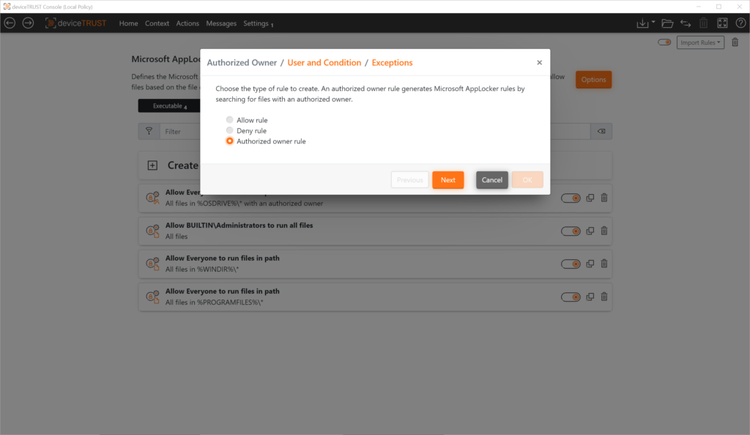Delete the %OSDRIVE% authorized owner rule
Screen dimensions: 750x435
pos(604,198)
